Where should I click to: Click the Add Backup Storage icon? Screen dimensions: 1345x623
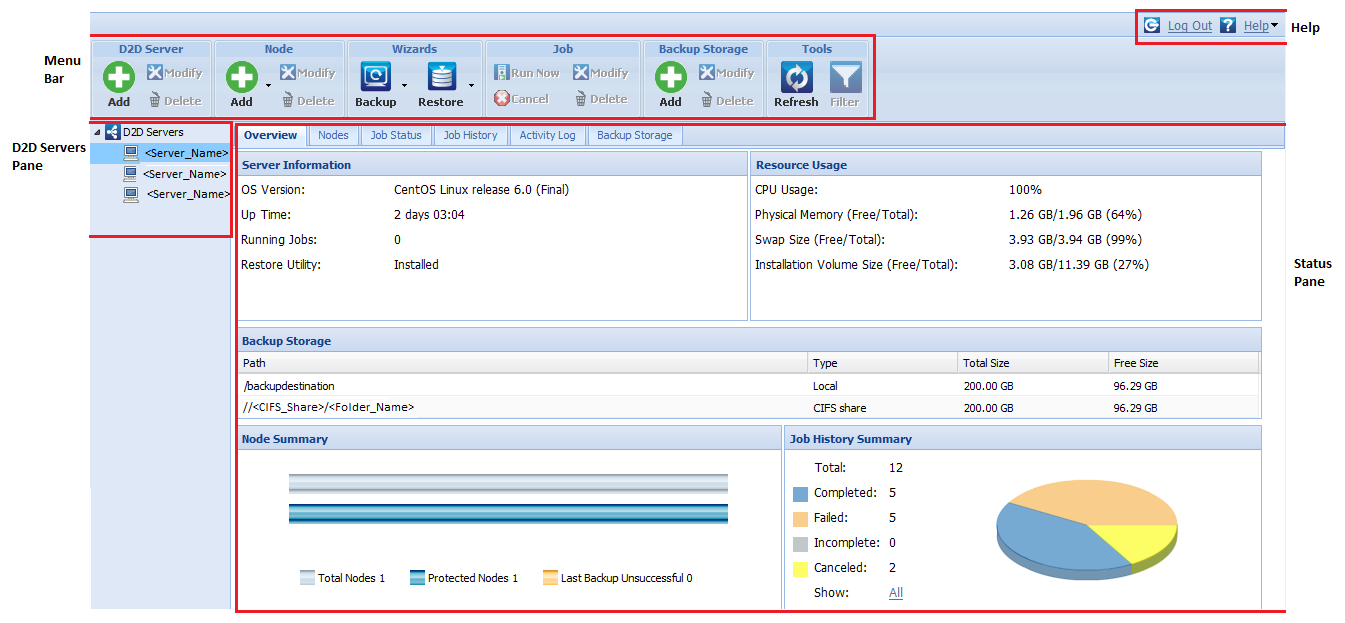point(669,76)
